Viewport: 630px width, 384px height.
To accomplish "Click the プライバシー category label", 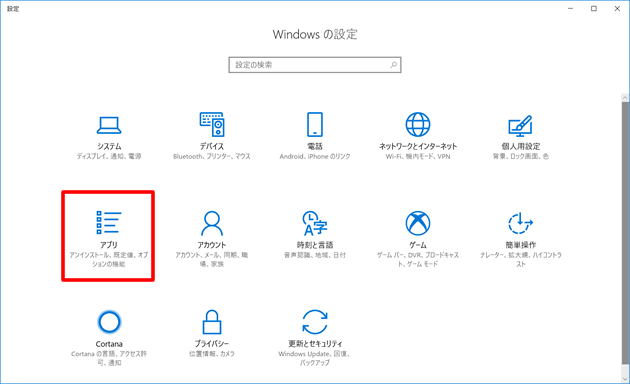I will pos(212,344).
